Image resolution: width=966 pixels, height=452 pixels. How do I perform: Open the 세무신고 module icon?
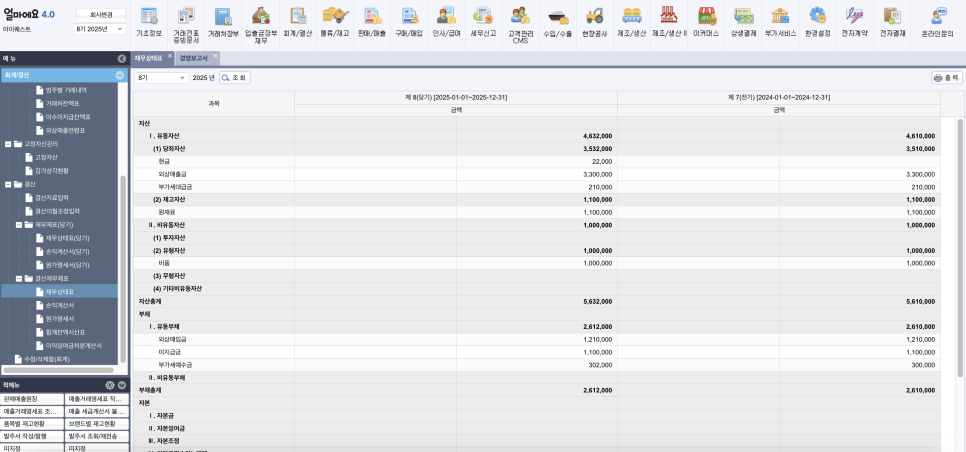coord(483,17)
